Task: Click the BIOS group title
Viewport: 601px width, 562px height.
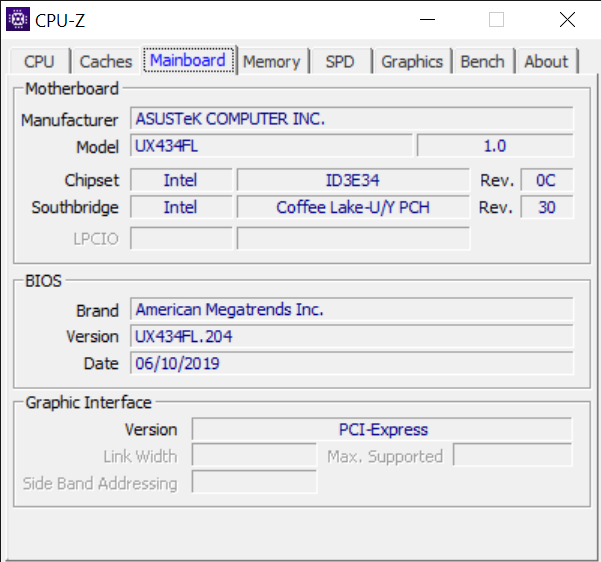Action: 43,281
